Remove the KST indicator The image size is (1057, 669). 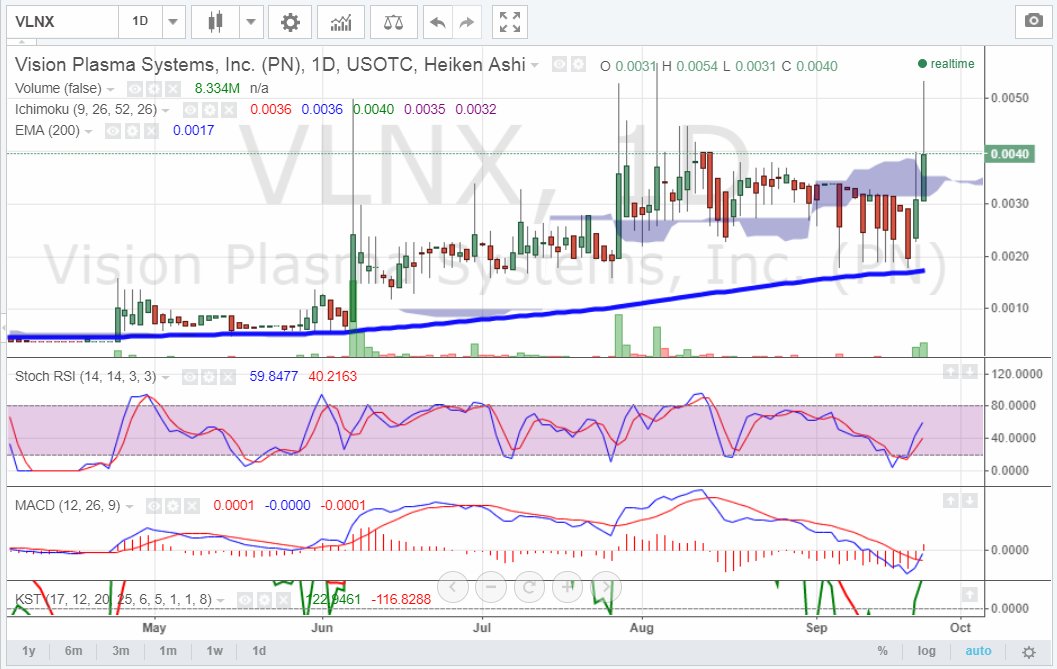pos(283,600)
